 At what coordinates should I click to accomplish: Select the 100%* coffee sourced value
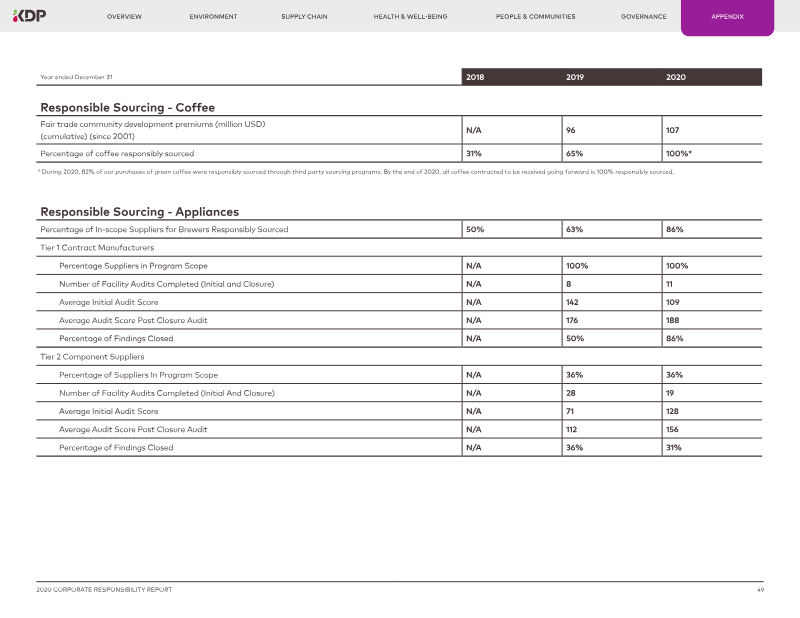coord(680,153)
